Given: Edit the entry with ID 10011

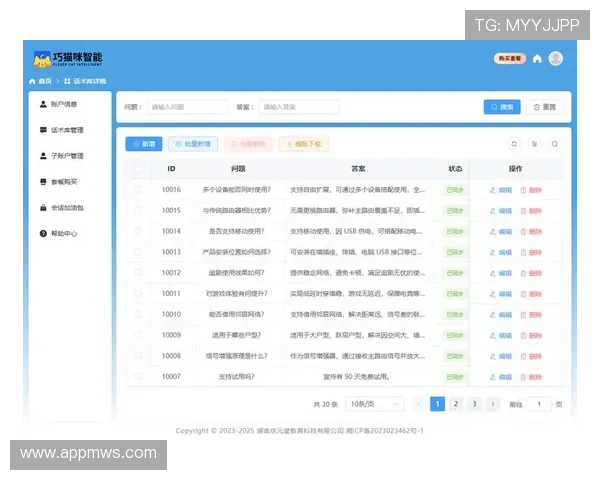Looking at the screenshot, I should click(x=501, y=294).
